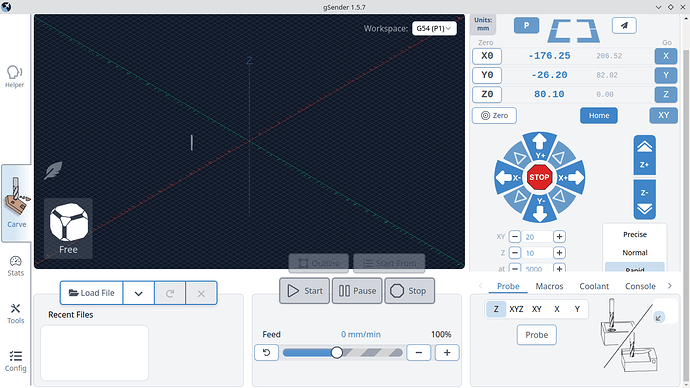Click the Probe button
690x388 pixels.
point(536,335)
